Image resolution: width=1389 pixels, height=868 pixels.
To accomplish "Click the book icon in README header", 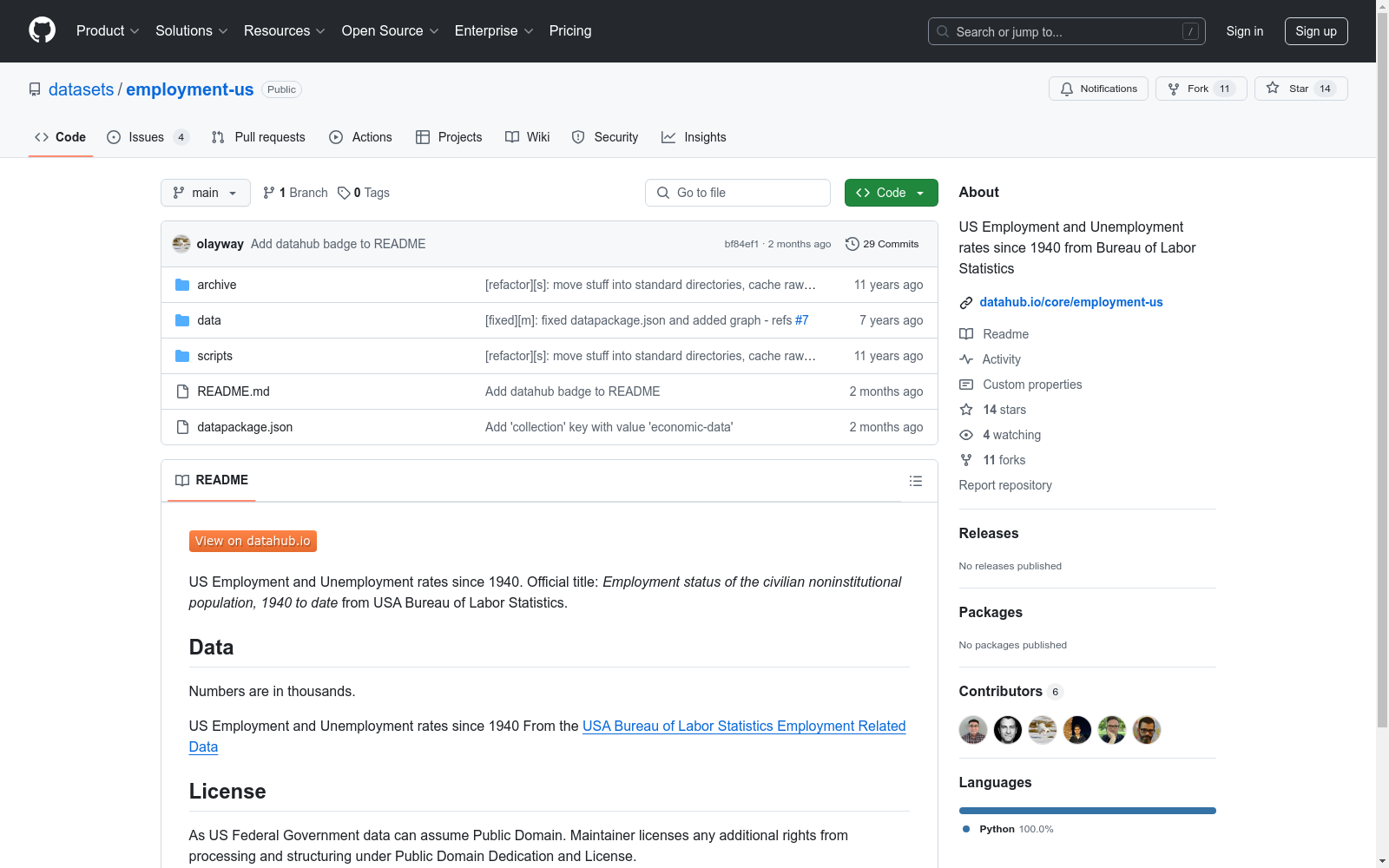I will (182, 481).
